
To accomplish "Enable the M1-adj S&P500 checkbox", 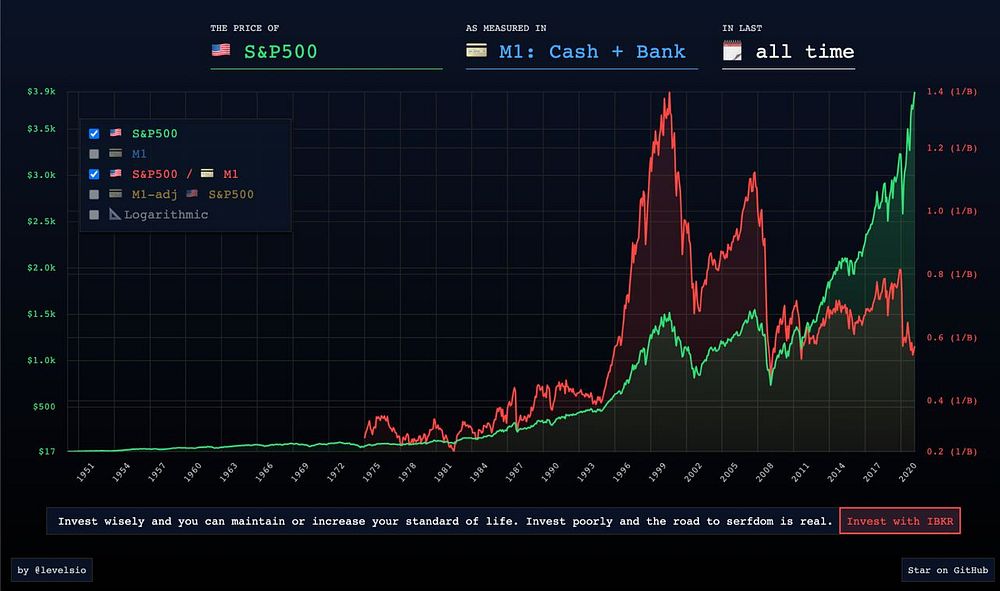I will tap(94, 194).
